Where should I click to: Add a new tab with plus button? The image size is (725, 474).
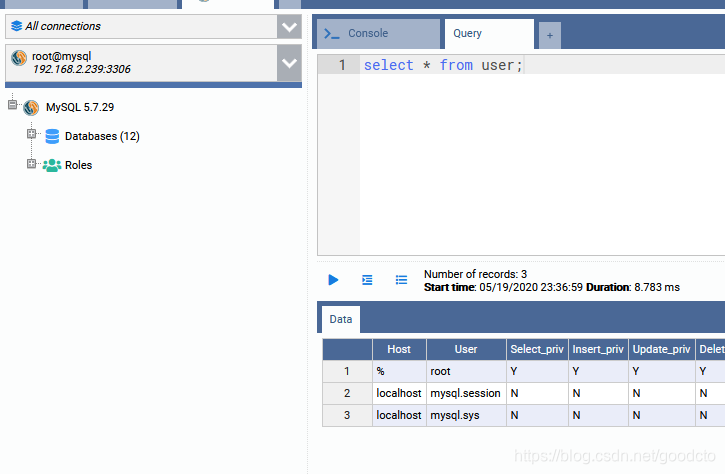(550, 35)
